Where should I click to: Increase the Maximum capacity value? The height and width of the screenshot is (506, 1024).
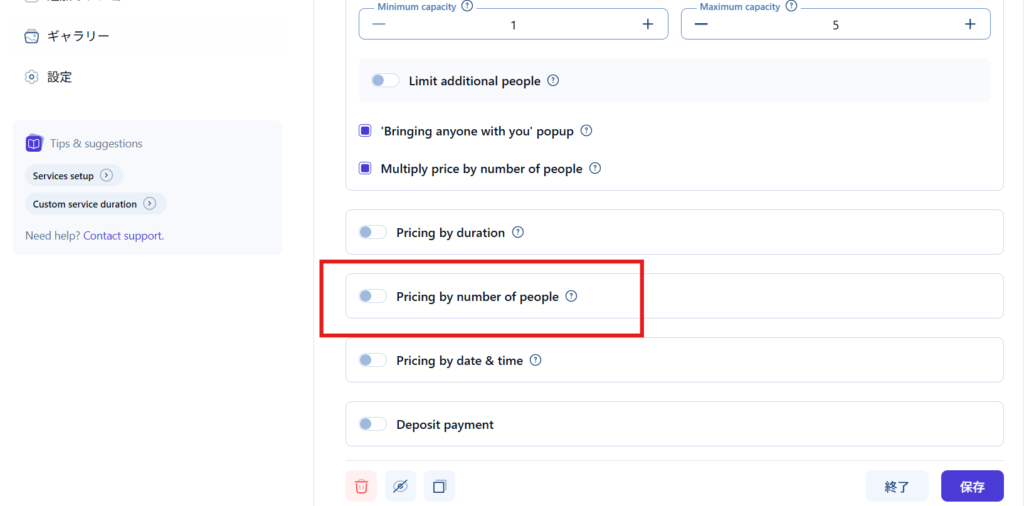969,24
